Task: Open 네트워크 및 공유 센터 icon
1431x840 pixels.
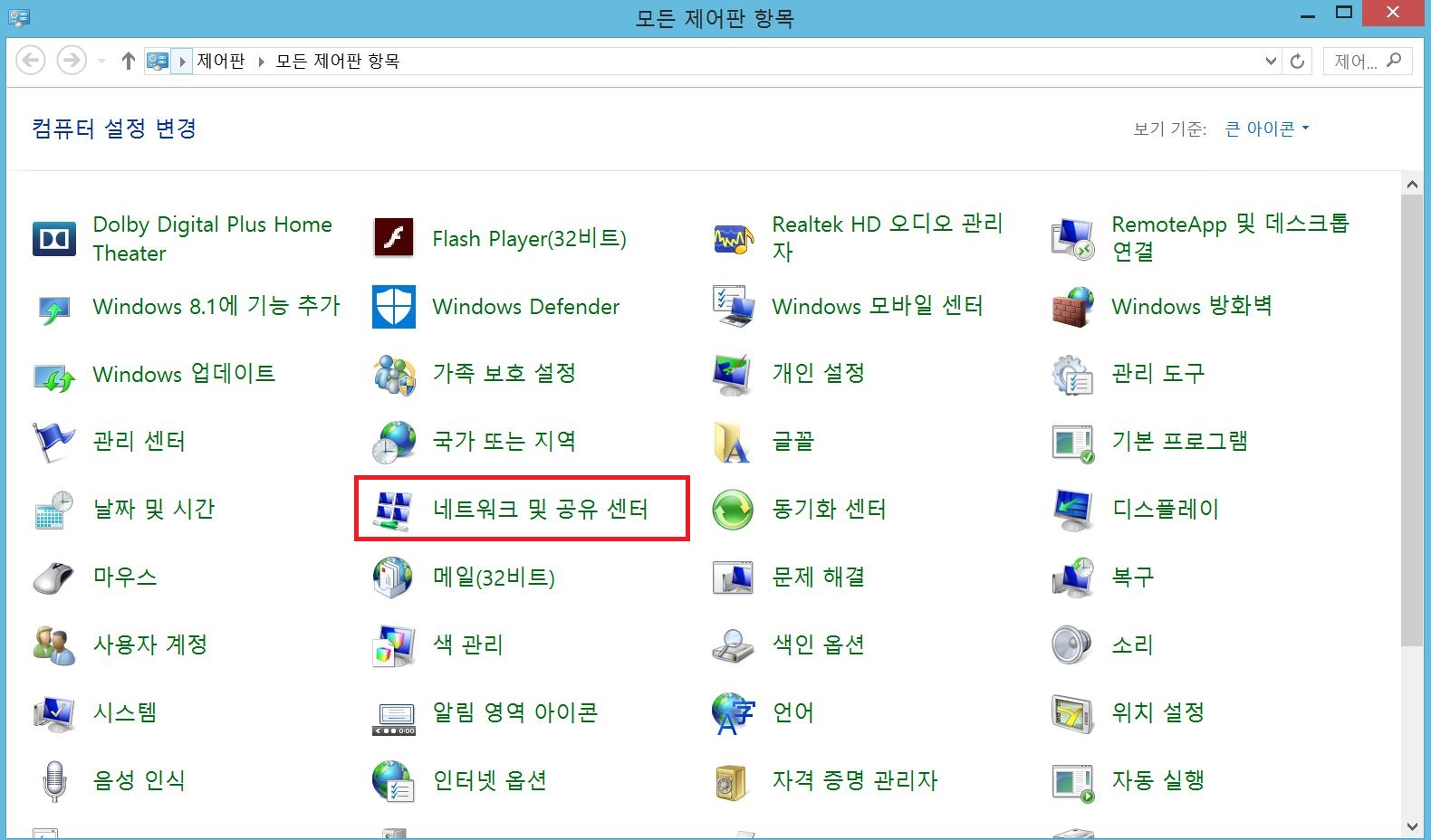Action: tap(394, 510)
